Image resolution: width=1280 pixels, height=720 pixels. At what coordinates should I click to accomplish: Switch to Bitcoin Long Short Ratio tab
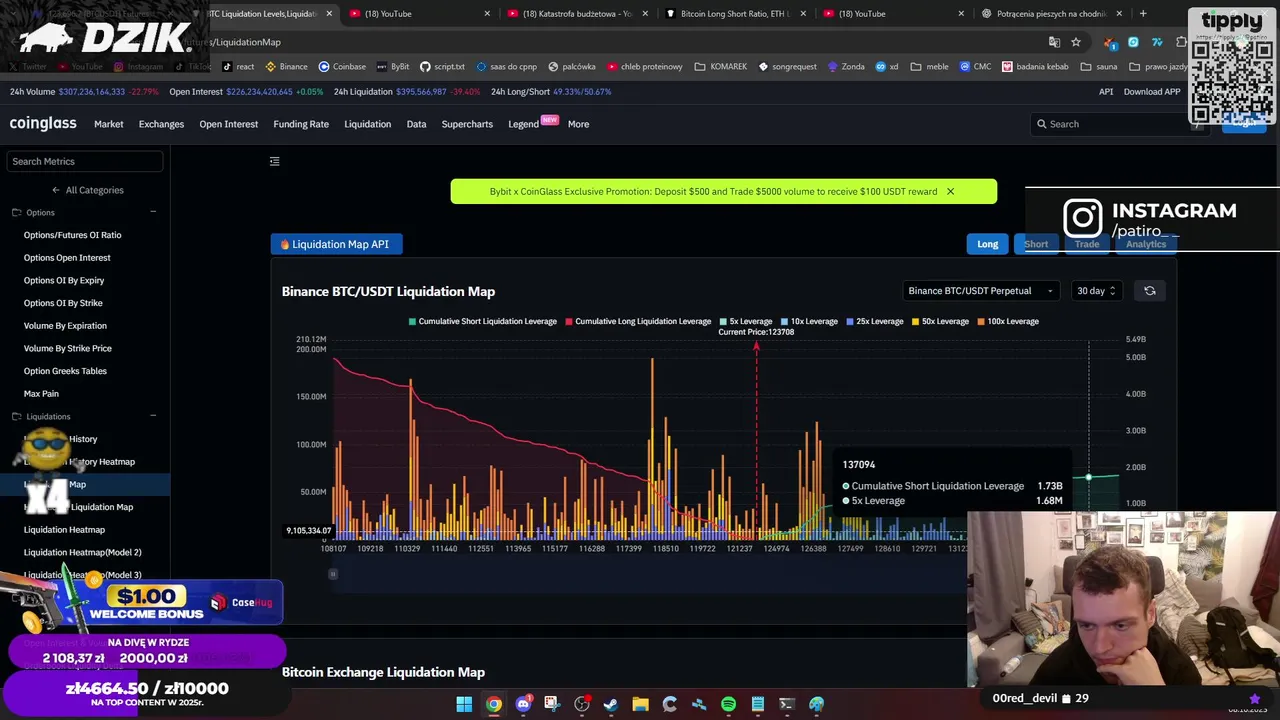[733, 14]
